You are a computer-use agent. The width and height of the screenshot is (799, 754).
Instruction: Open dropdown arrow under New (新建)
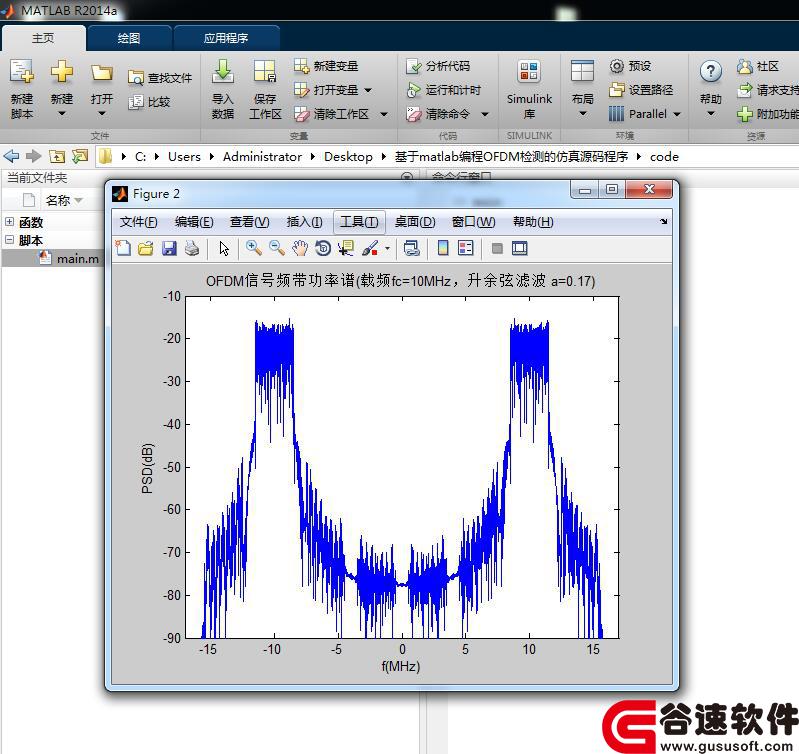[x=62, y=114]
